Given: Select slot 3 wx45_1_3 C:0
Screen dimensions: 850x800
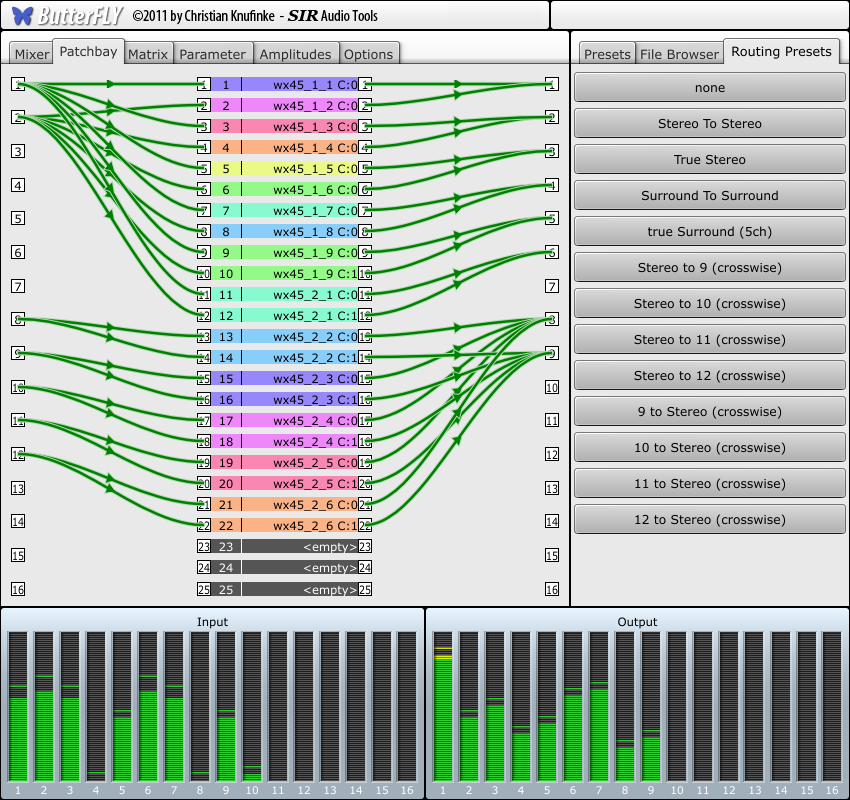Looking at the screenshot, I should 285,126.
